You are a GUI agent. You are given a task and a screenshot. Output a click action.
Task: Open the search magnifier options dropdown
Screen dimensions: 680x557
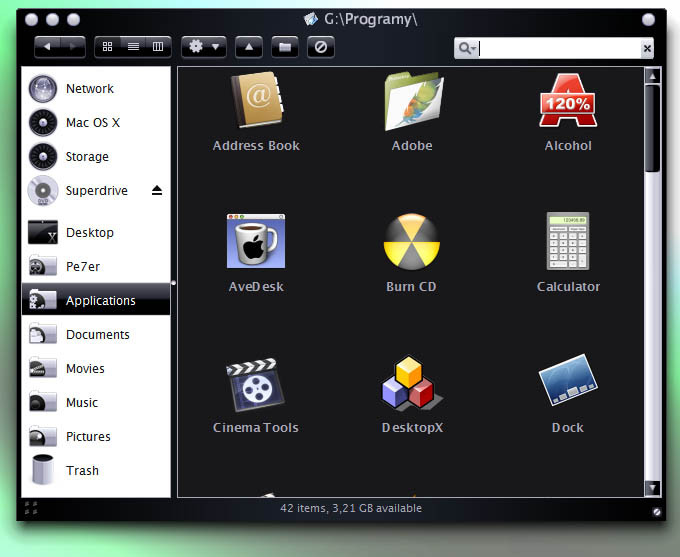tap(467, 48)
